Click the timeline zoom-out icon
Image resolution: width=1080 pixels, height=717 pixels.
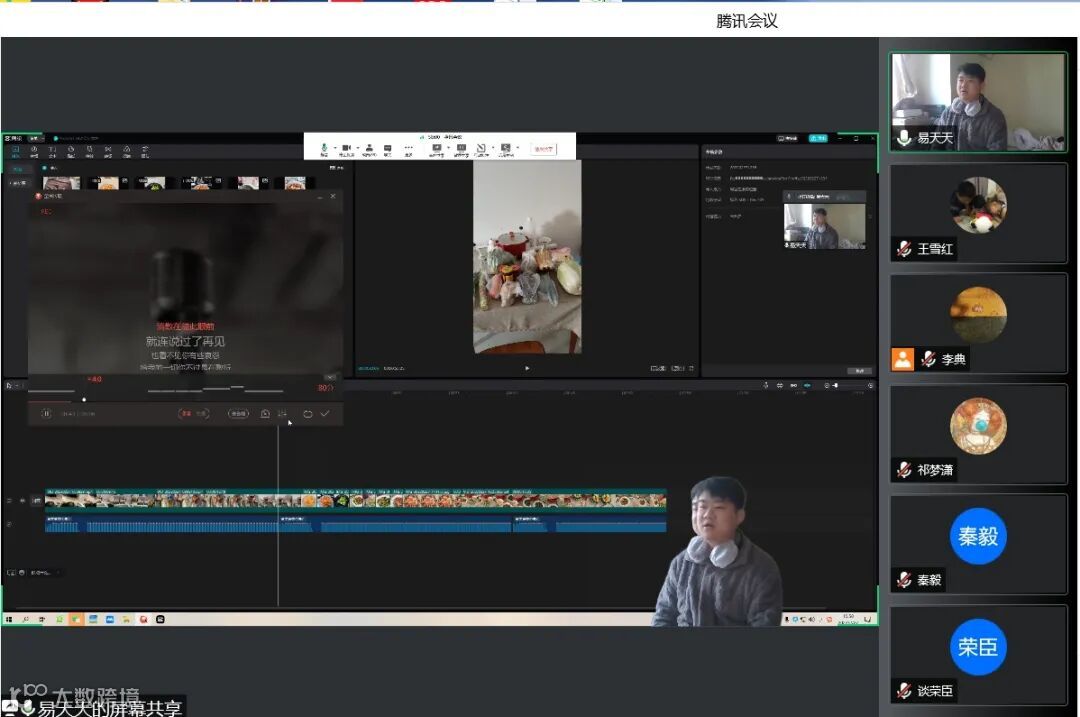[x=827, y=386]
